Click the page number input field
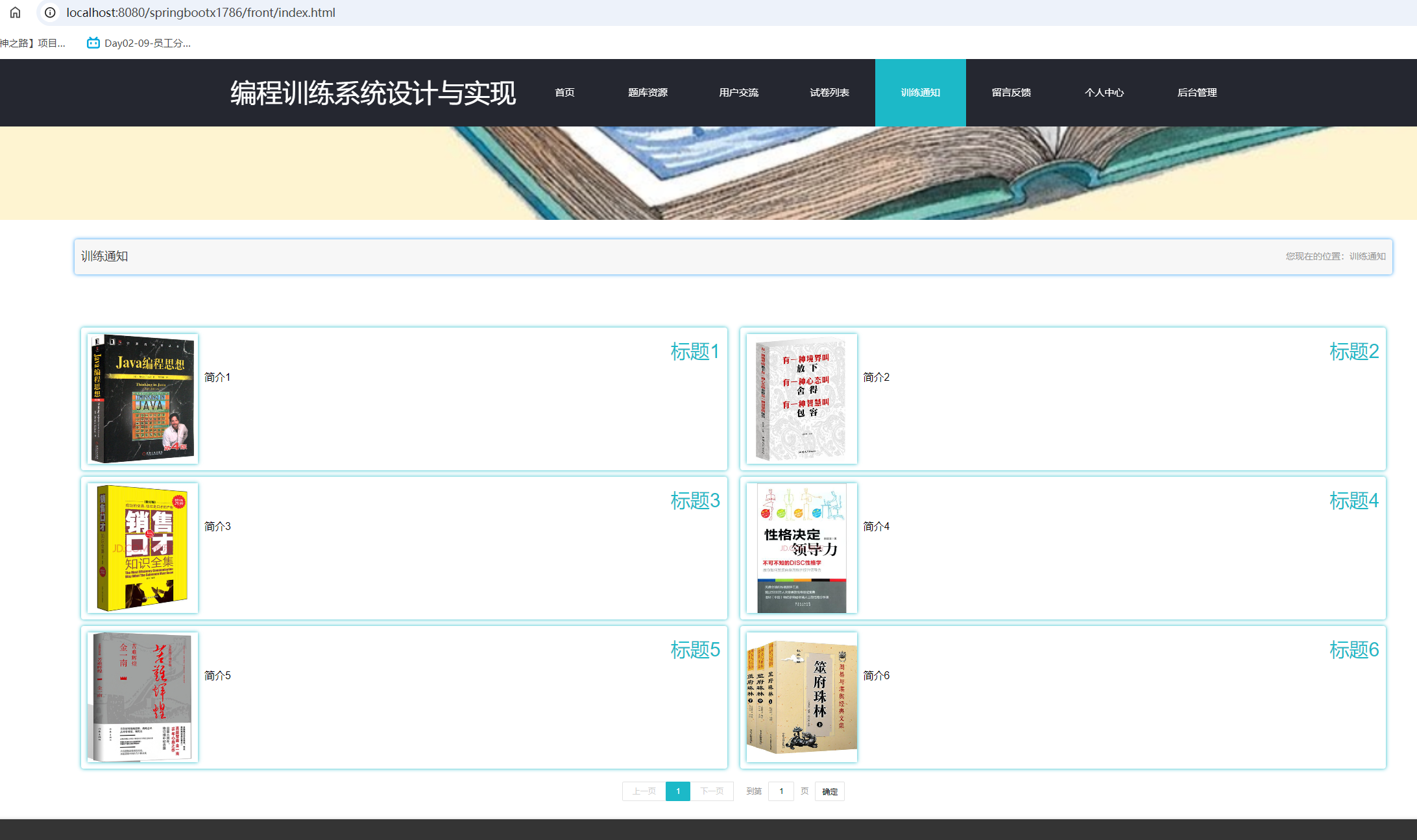 point(781,791)
